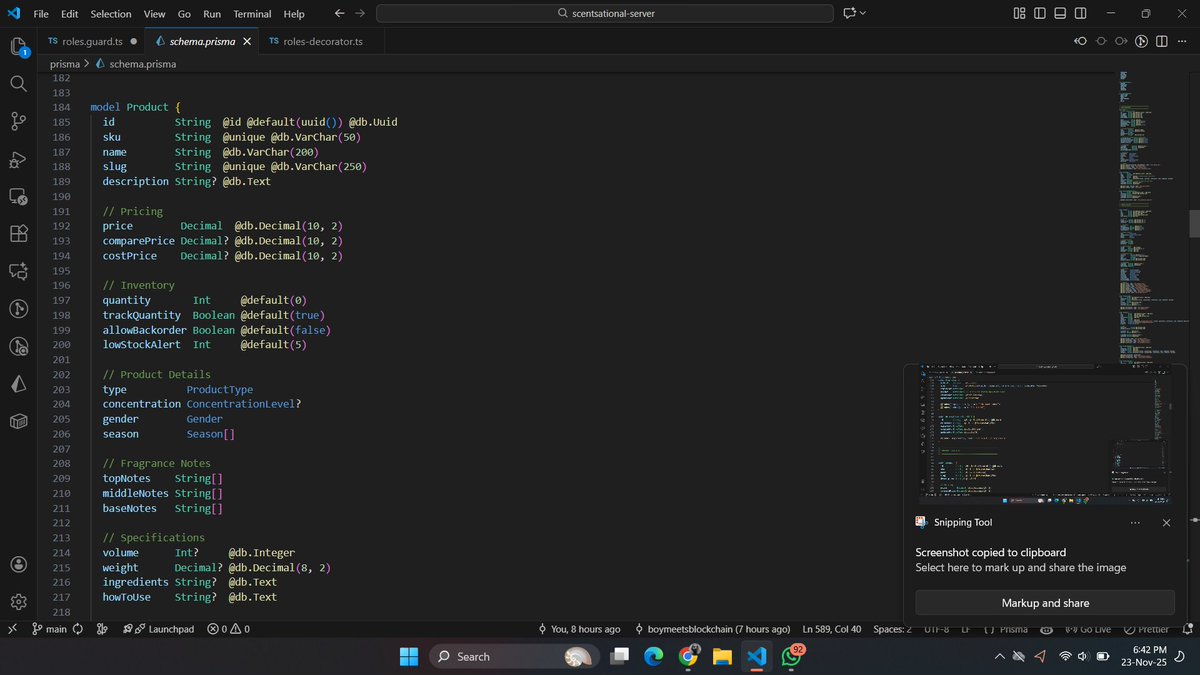Click Markup and share in Snipping Tool popup
1200x675 pixels.
point(1046,602)
